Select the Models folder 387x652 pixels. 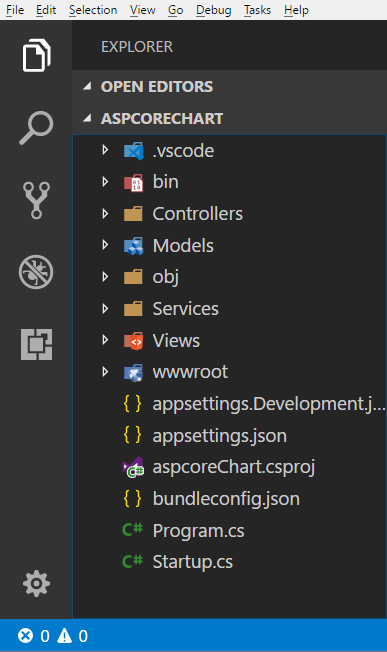tap(229, 245)
